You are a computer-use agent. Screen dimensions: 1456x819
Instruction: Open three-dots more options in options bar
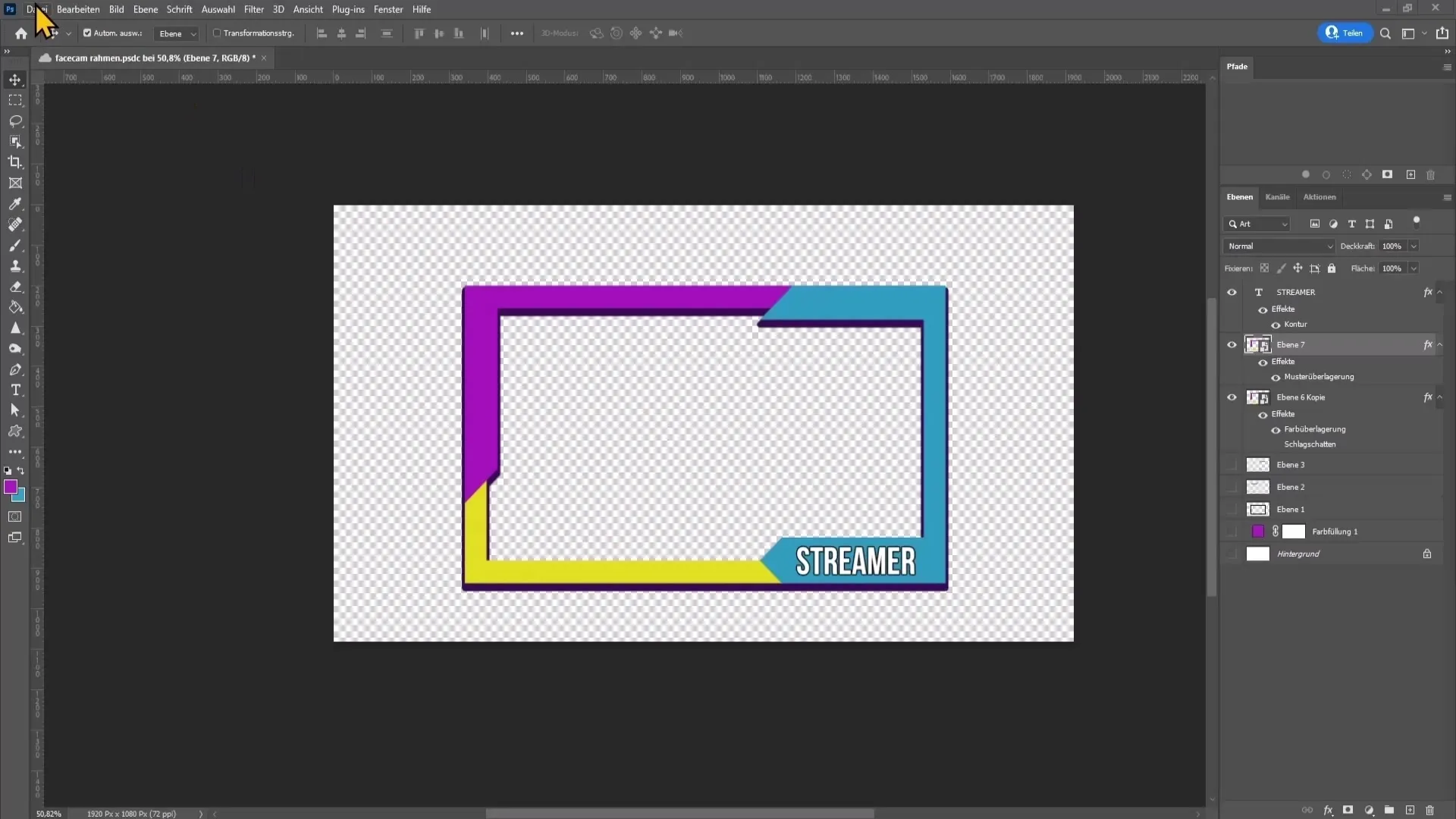(517, 33)
